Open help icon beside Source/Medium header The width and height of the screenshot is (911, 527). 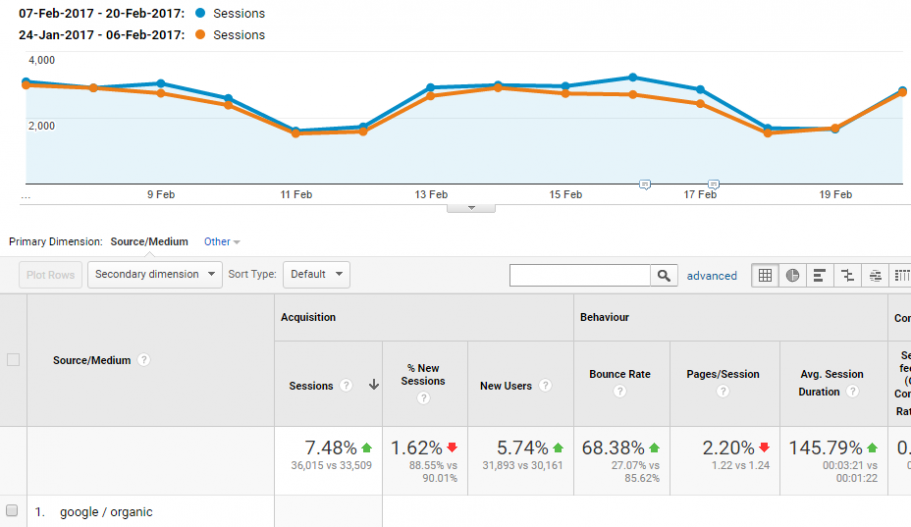[144, 360]
